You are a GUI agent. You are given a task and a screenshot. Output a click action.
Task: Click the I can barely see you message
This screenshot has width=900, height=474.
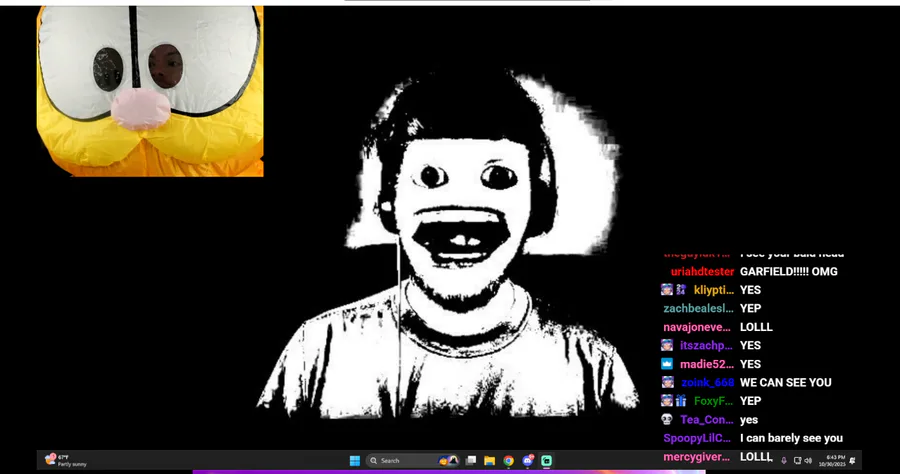coord(792,438)
